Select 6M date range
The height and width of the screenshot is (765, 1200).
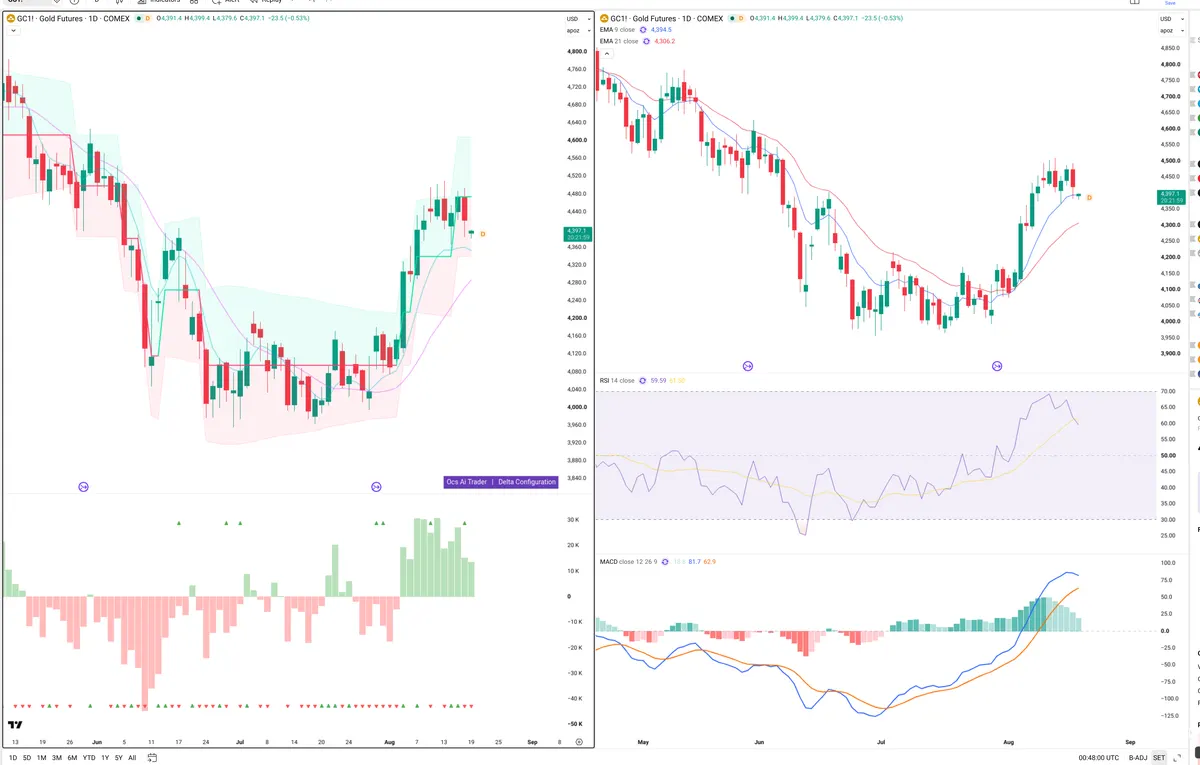tap(72, 758)
